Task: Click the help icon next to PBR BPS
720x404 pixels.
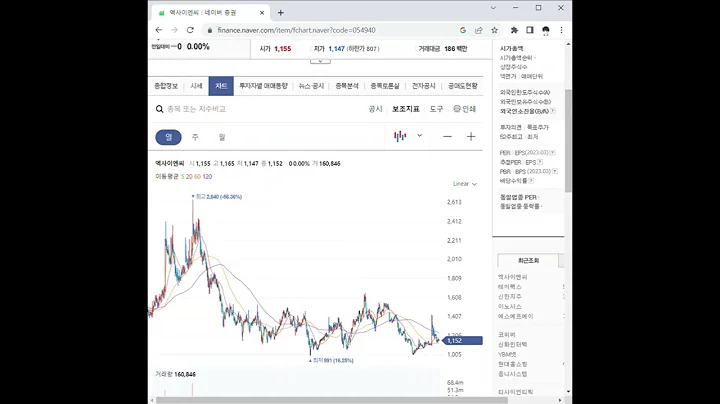Action: click(x=555, y=171)
